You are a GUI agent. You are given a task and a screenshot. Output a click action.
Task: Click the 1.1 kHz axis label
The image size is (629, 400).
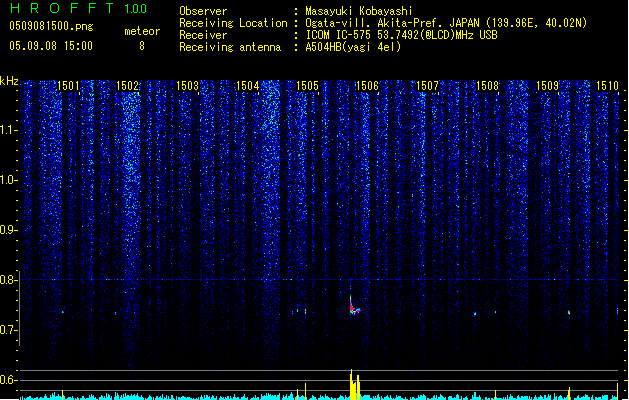pos(8,130)
